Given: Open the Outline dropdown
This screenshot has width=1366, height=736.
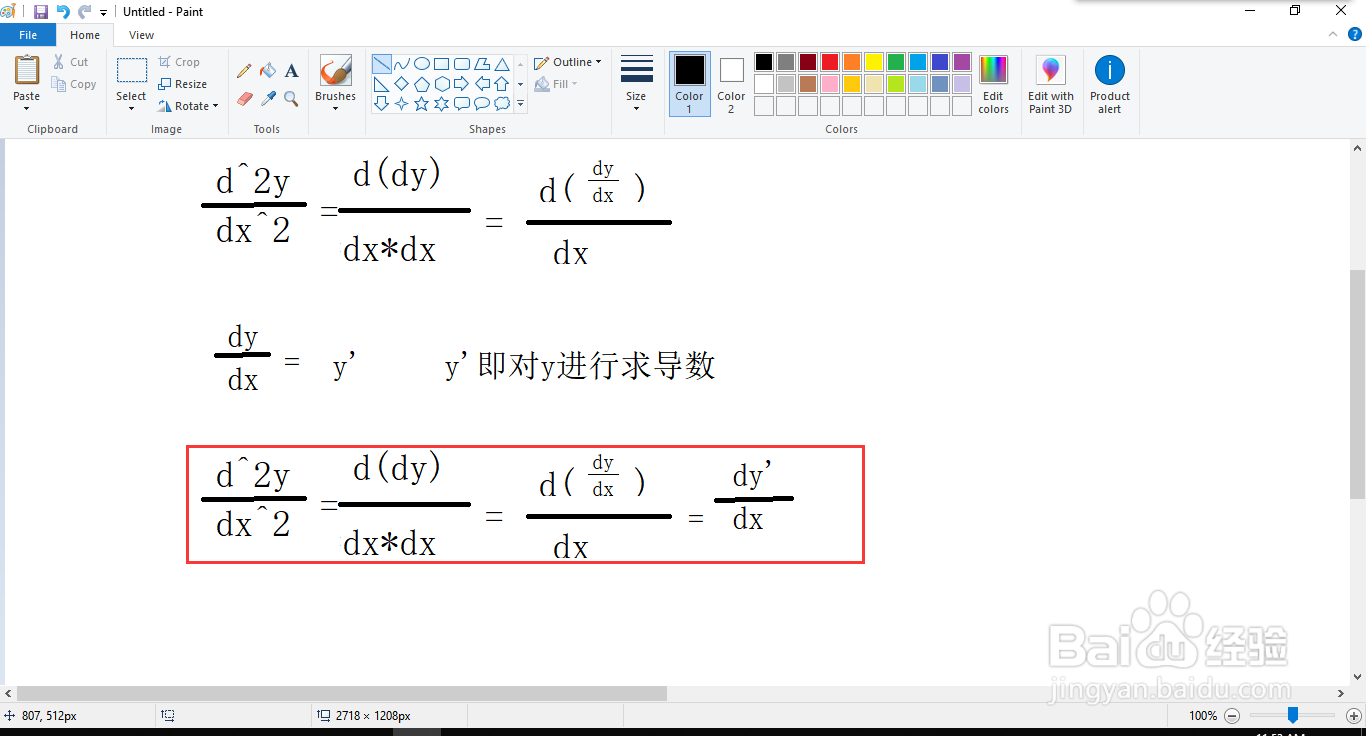Looking at the screenshot, I should pyautogui.click(x=567, y=61).
